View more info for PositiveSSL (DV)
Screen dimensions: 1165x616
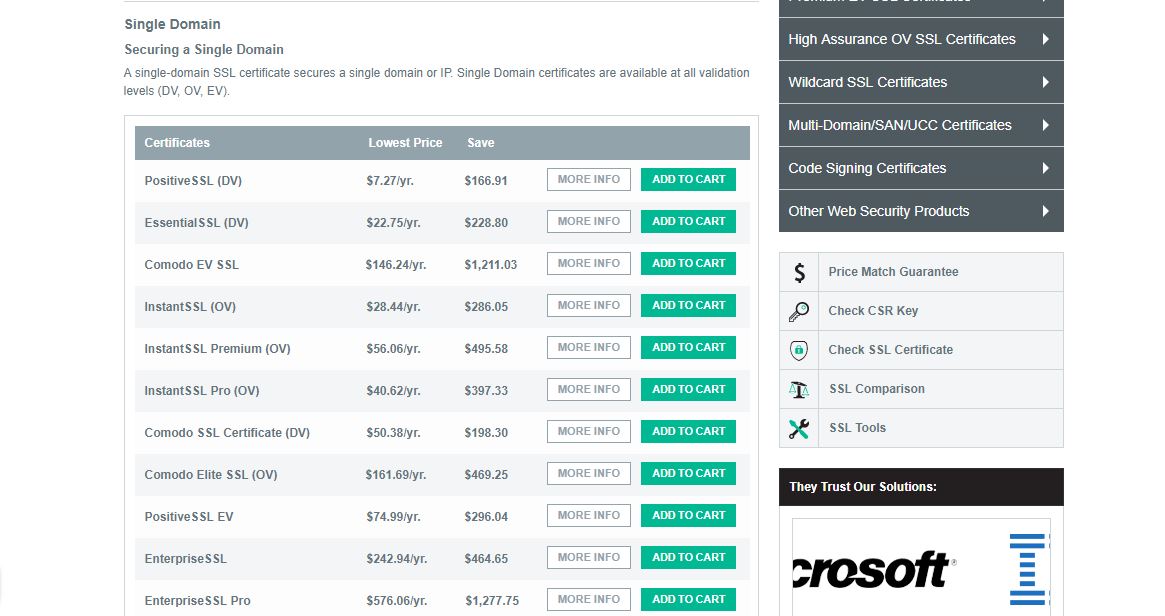tap(588, 179)
